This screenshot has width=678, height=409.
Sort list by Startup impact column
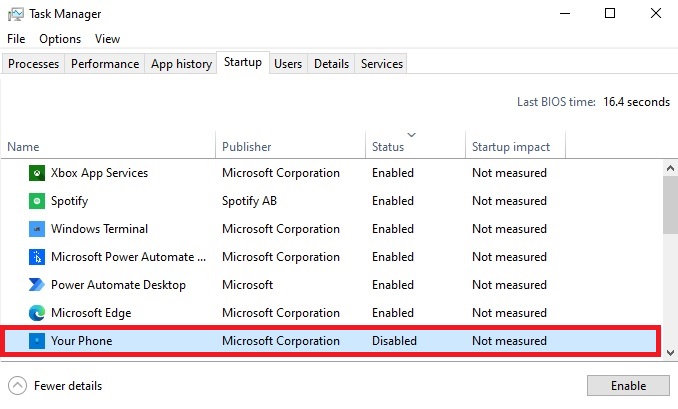point(511,147)
